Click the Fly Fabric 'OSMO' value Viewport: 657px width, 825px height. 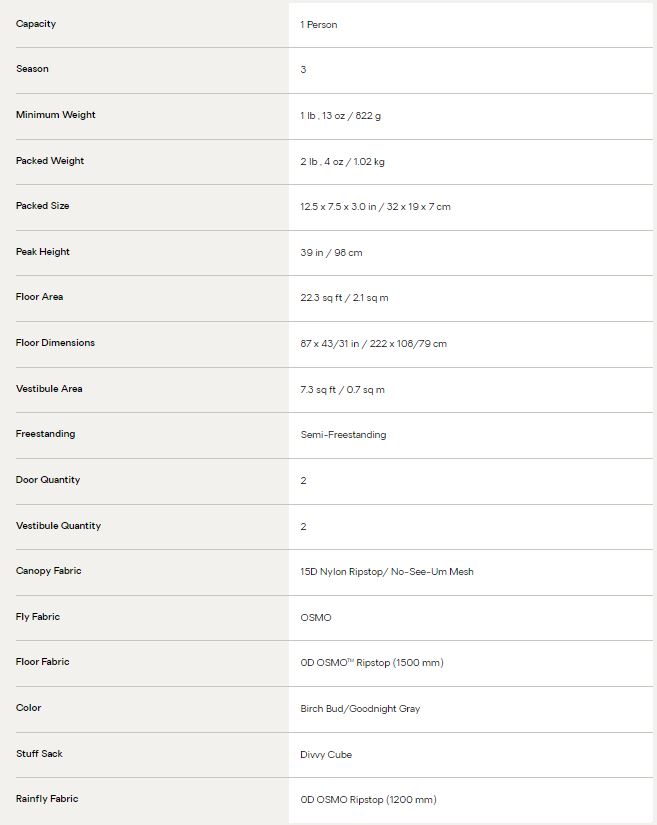click(x=316, y=618)
